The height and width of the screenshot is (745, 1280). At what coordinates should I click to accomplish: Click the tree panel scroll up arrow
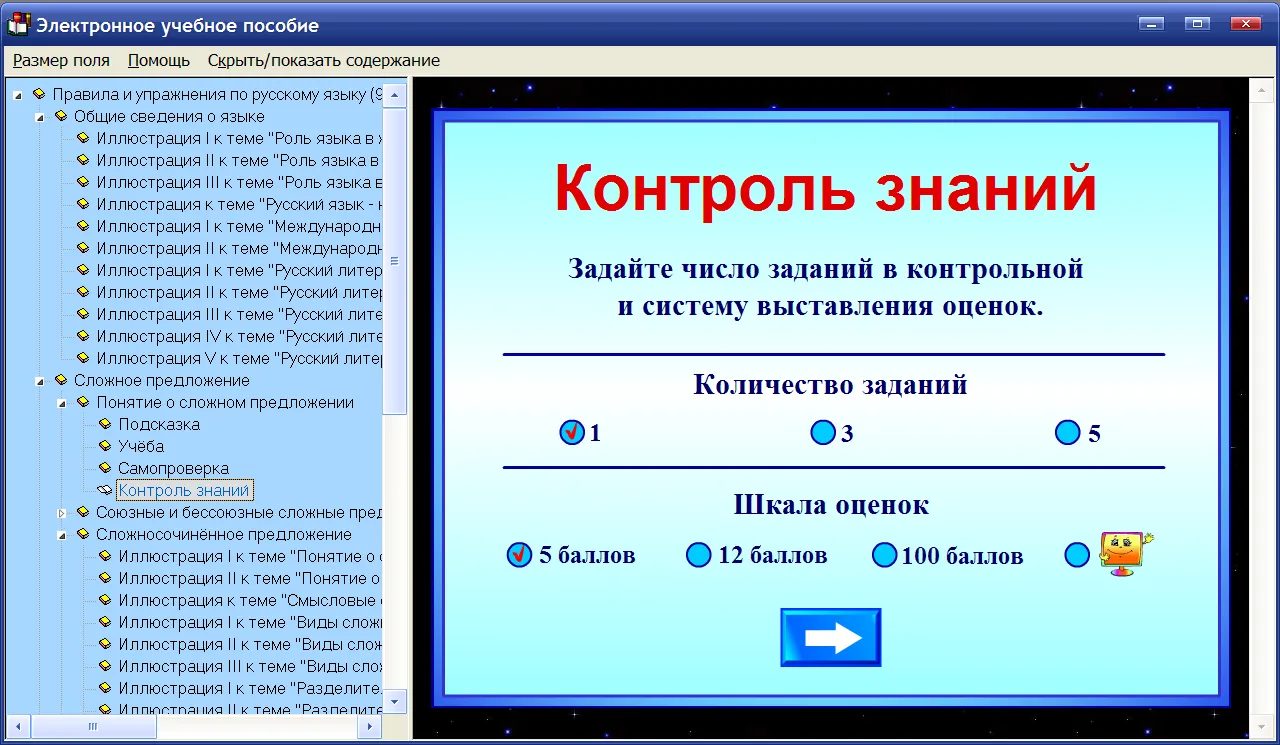[395, 96]
